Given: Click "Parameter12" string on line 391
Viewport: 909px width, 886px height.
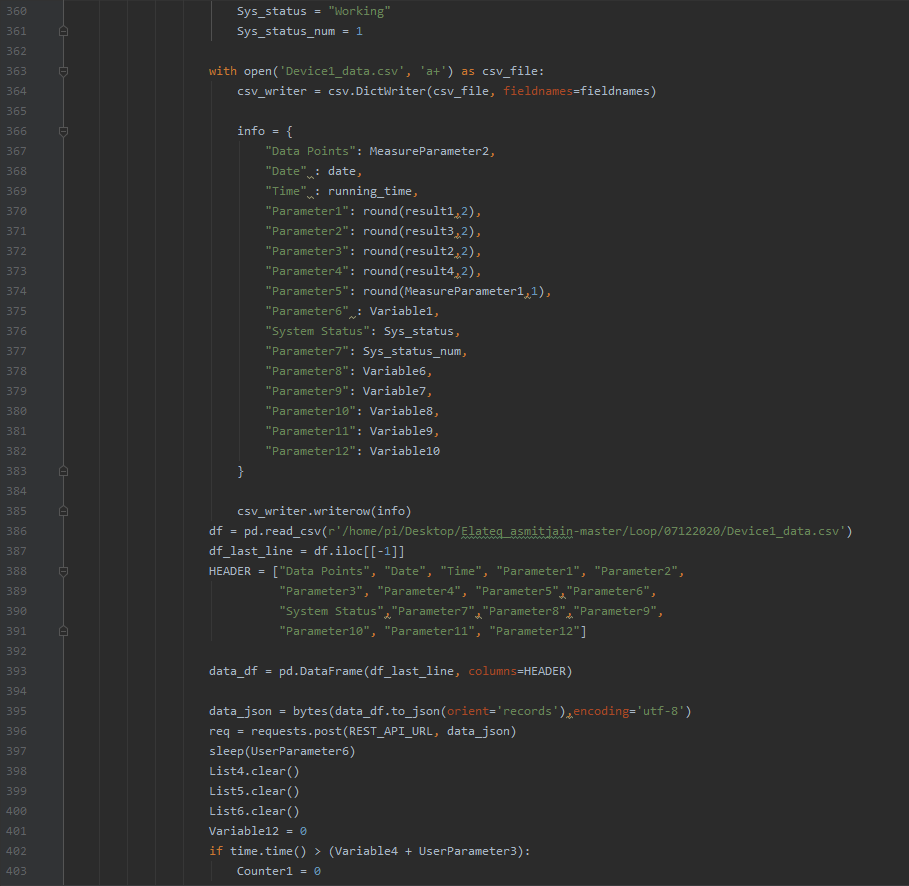Looking at the screenshot, I should (x=535, y=631).
